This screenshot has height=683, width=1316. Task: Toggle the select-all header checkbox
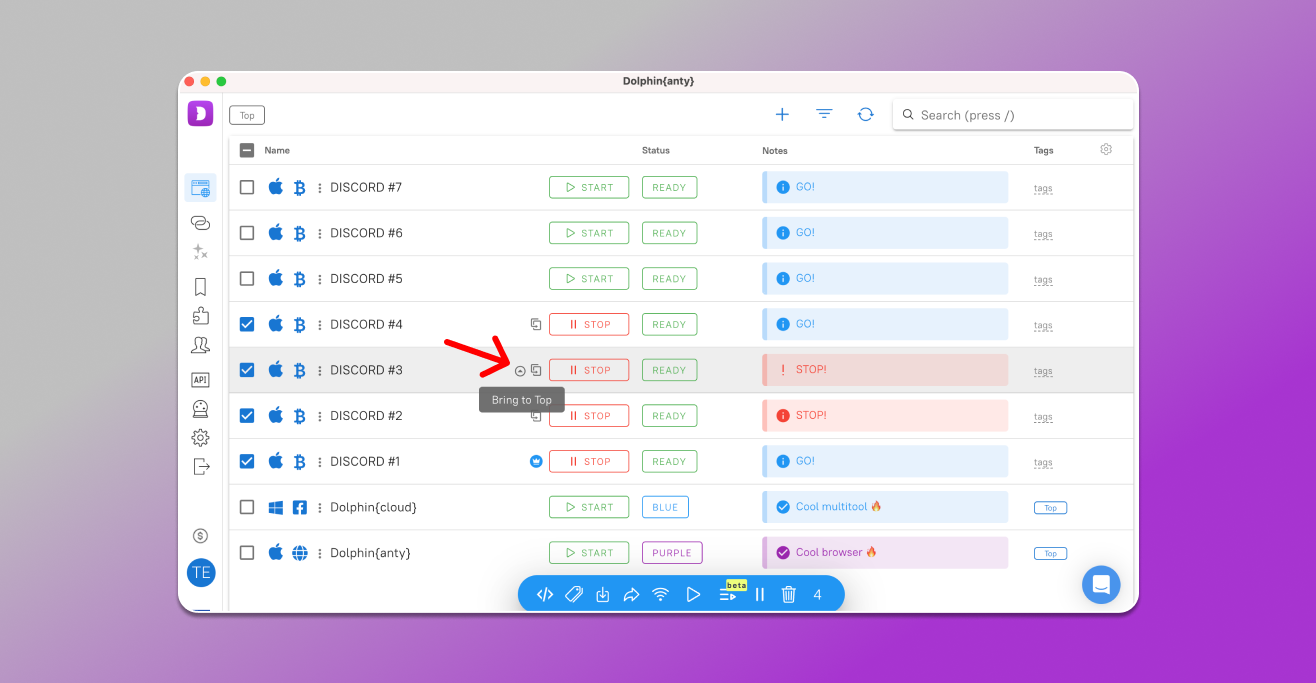click(247, 150)
